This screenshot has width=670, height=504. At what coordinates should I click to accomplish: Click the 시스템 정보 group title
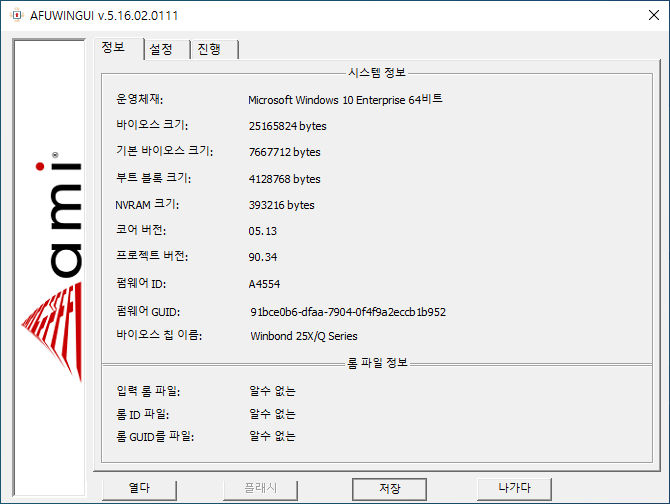coord(377,73)
